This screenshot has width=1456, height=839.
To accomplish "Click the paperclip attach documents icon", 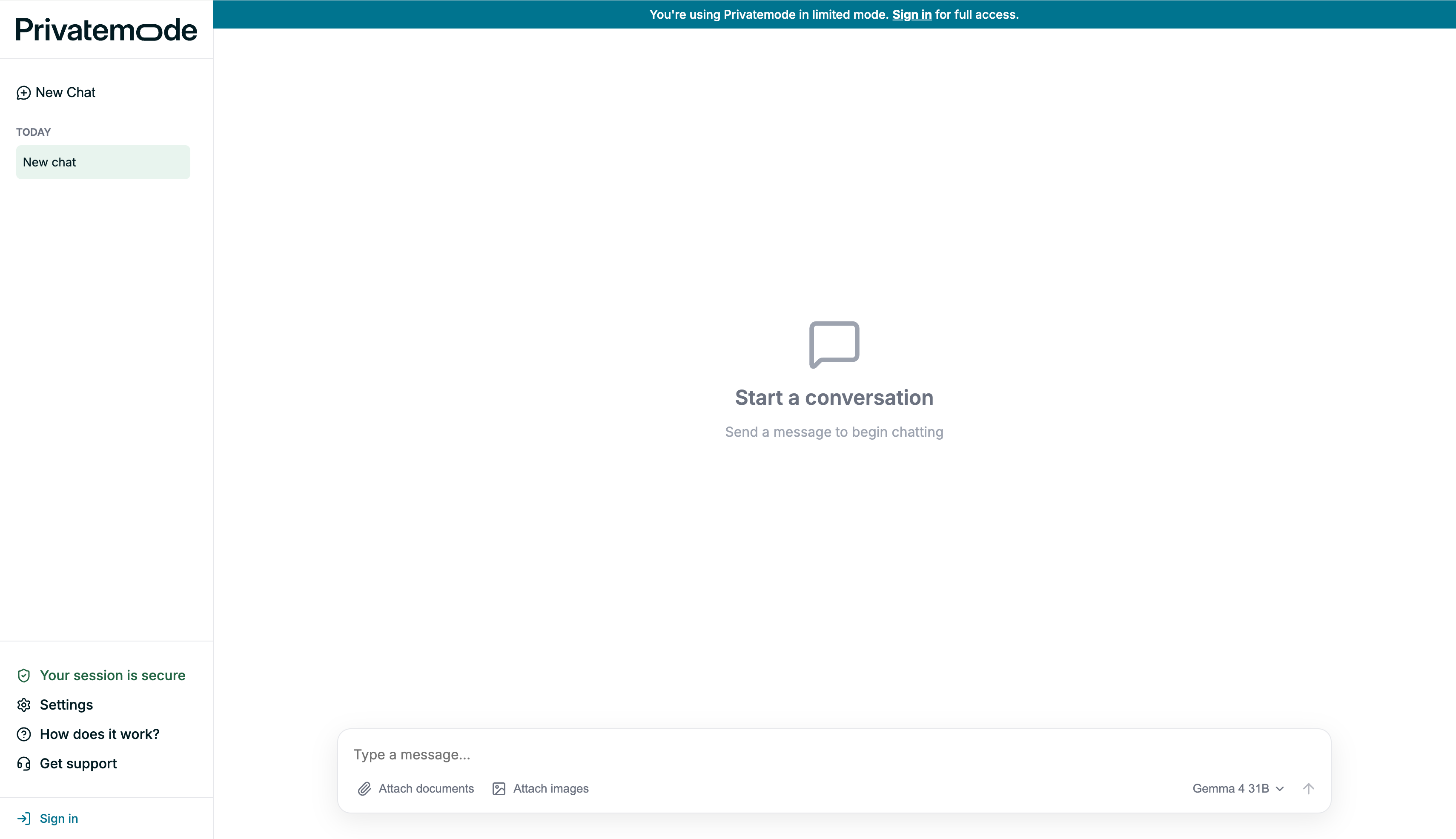I will (364, 789).
